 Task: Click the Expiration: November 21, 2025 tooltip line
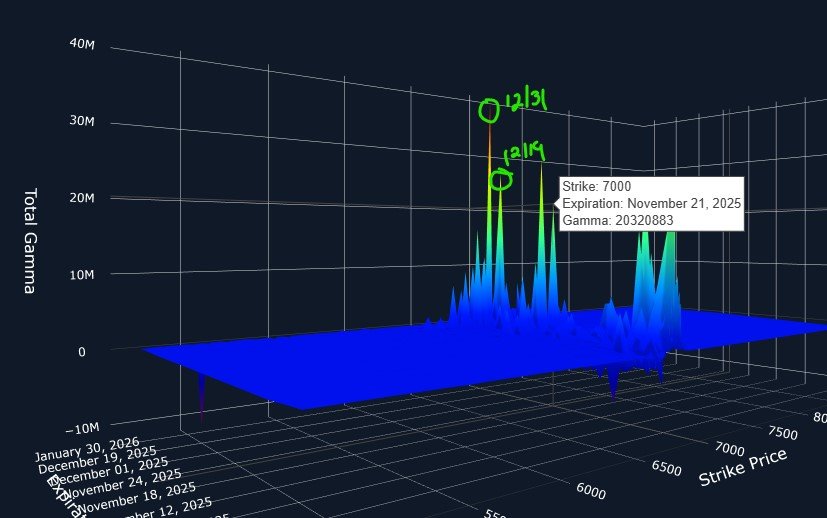click(651, 203)
